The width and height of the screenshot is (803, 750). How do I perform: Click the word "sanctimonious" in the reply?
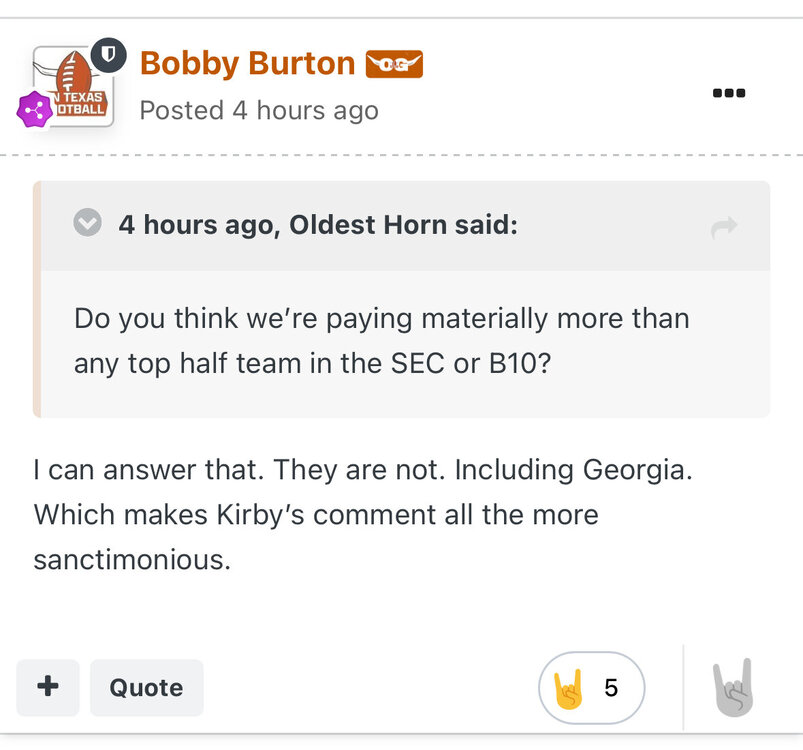pos(131,559)
